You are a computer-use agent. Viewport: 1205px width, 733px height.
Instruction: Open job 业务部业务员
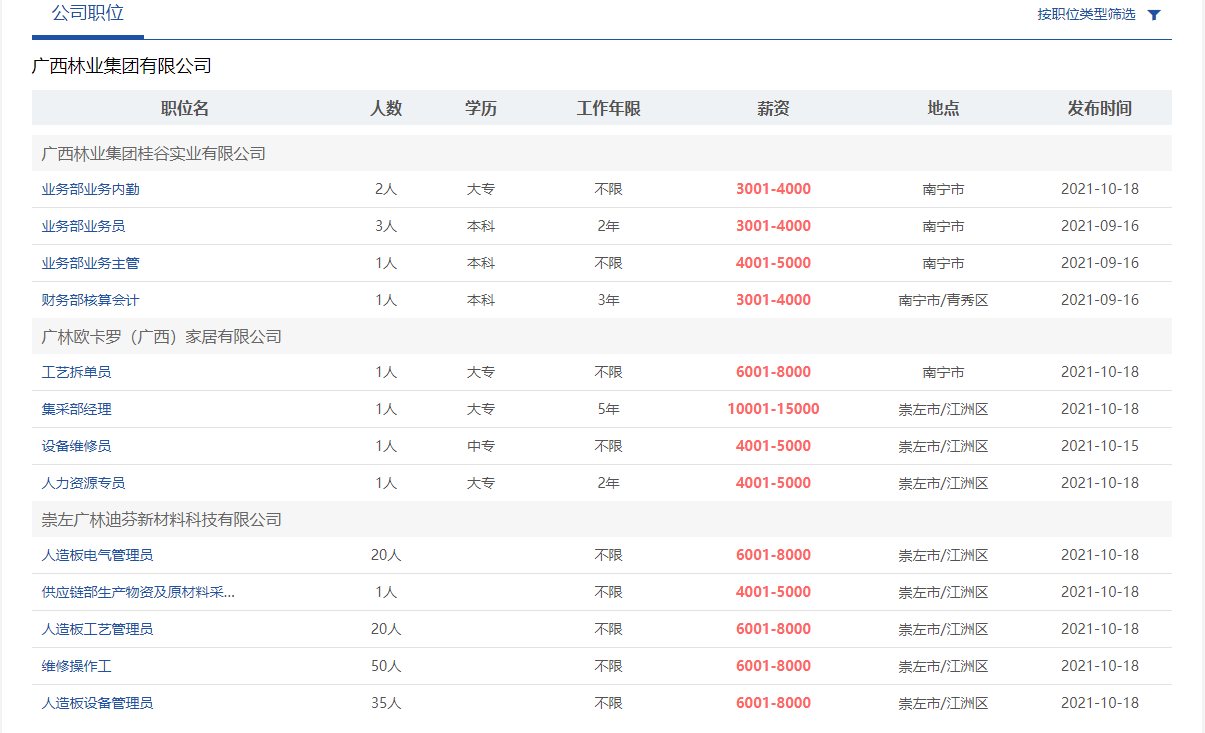click(x=84, y=226)
